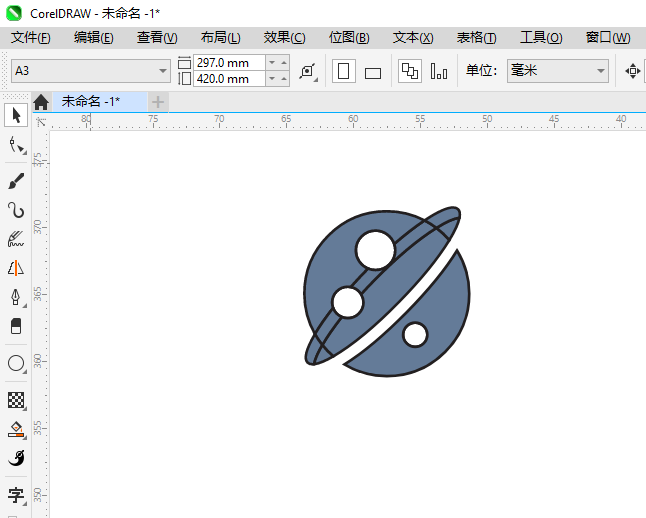Image resolution: width=646 pixels, height=518 pixels.
Task: Choose the paintbrush tool
Action: [x=16, y=181]
